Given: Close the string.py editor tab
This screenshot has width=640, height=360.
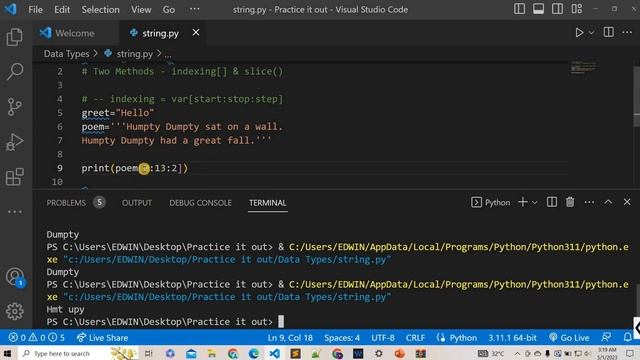Looking at the screenshot, I should point(196,32).
